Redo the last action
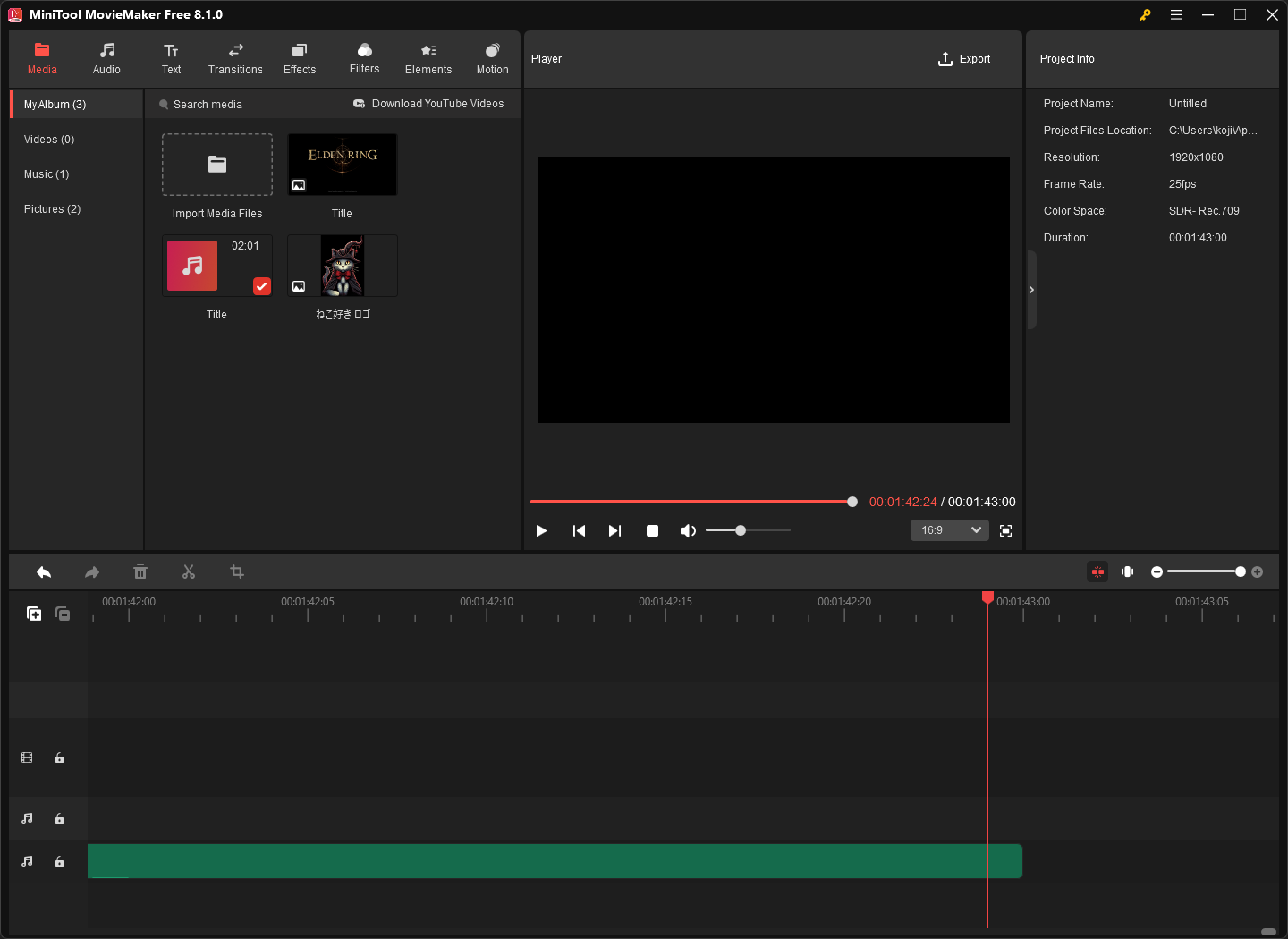Viewport: 1288px width, 939px height. point(92,572)
